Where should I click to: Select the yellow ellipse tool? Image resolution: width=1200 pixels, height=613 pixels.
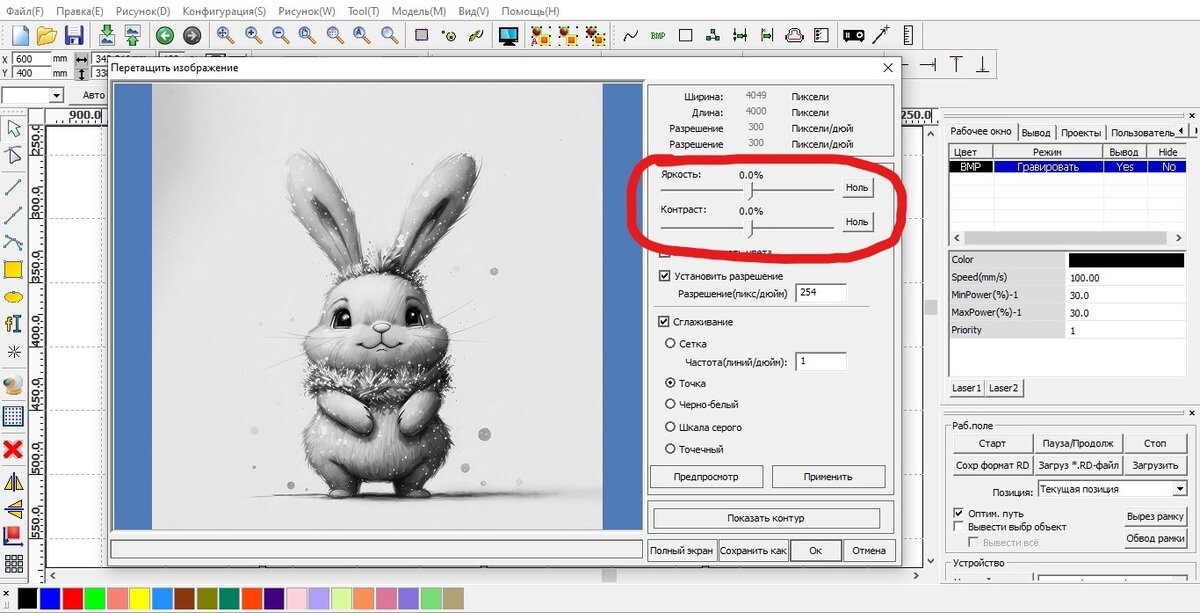pos(13,297)
